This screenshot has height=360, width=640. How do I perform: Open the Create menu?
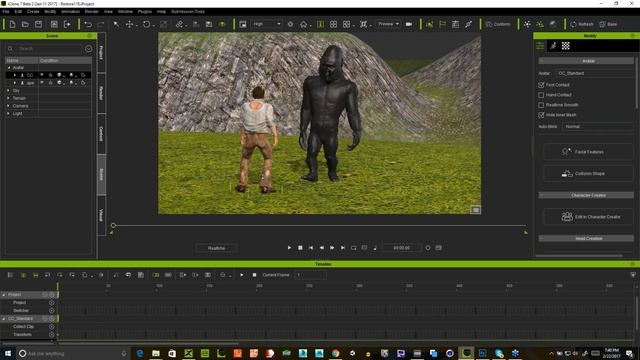click(x=33, y=11)
